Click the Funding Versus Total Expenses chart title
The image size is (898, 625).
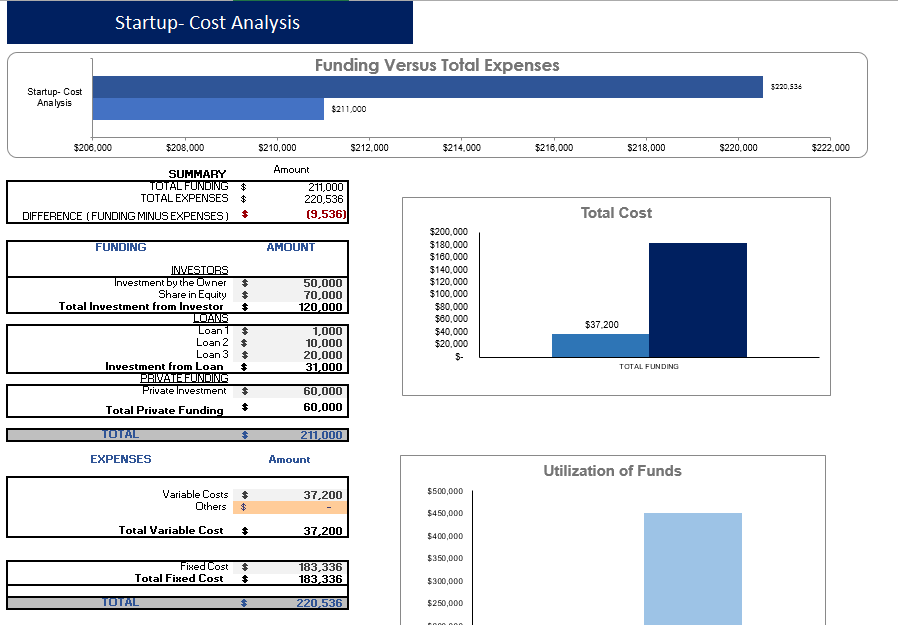(x=437, y=65)
